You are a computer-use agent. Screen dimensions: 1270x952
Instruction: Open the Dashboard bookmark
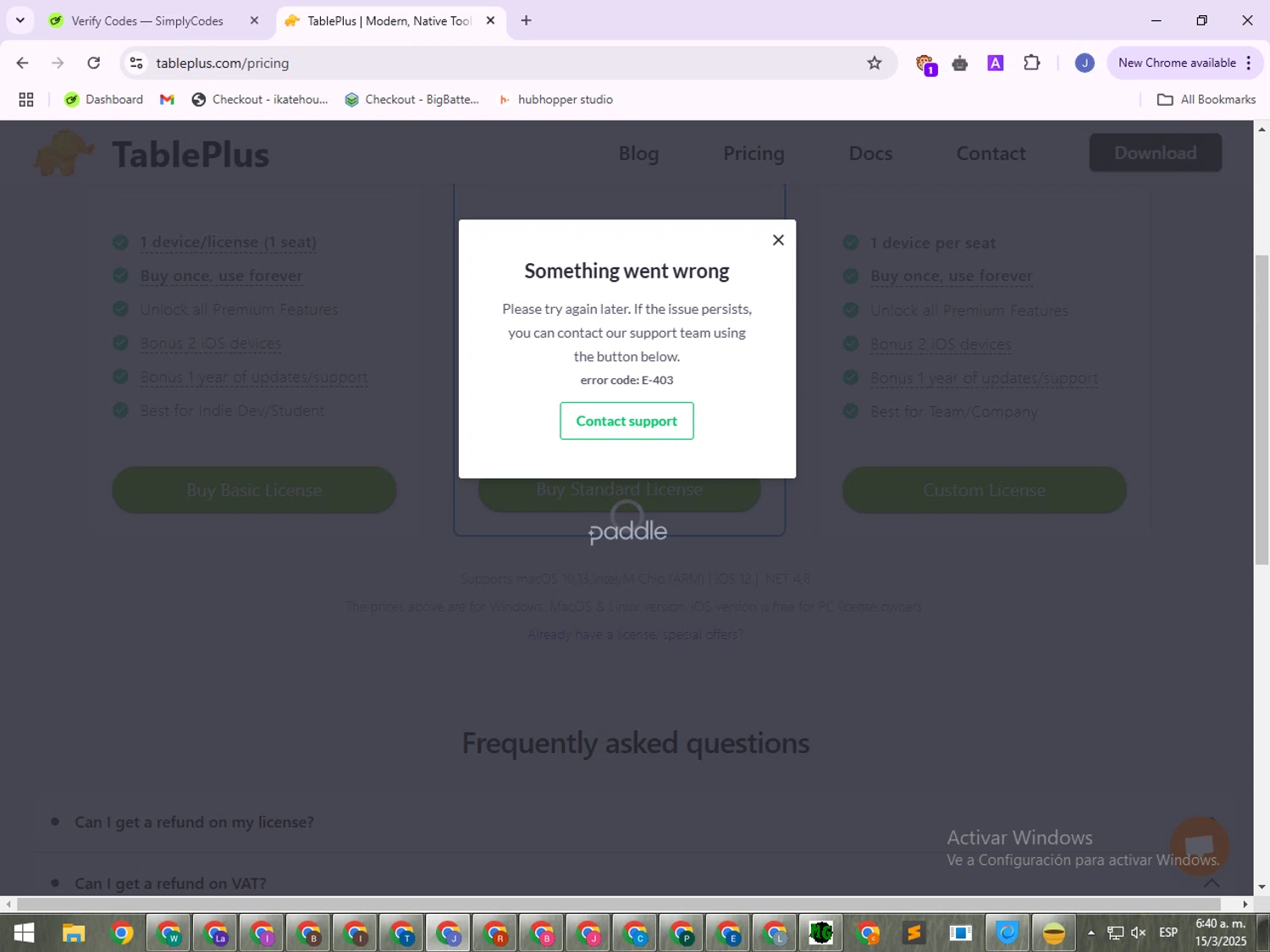[104, 100]
